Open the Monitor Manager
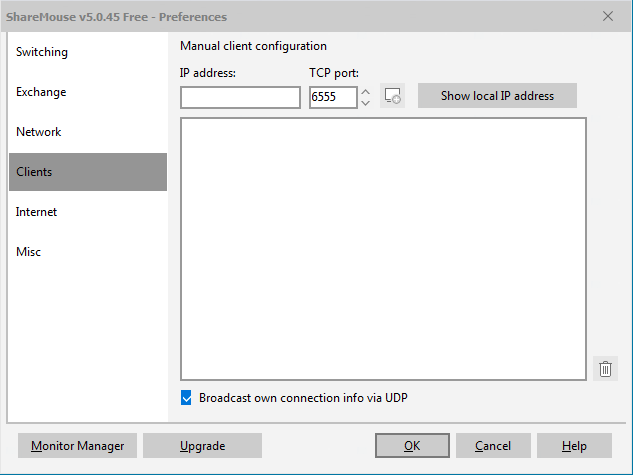This screenshot has width=633, height=475. (x=78, y=446)
